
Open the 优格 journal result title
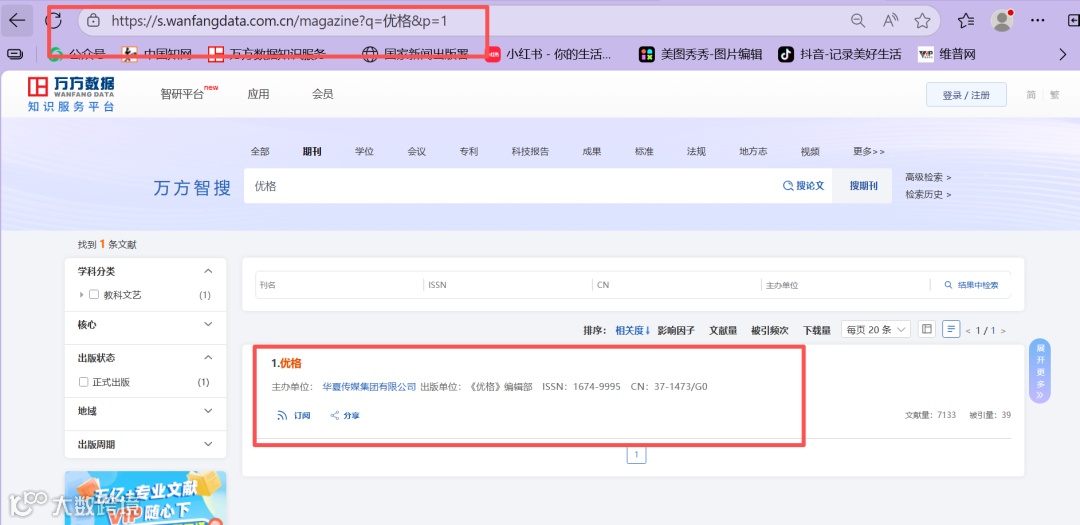(x=291, y=363)
